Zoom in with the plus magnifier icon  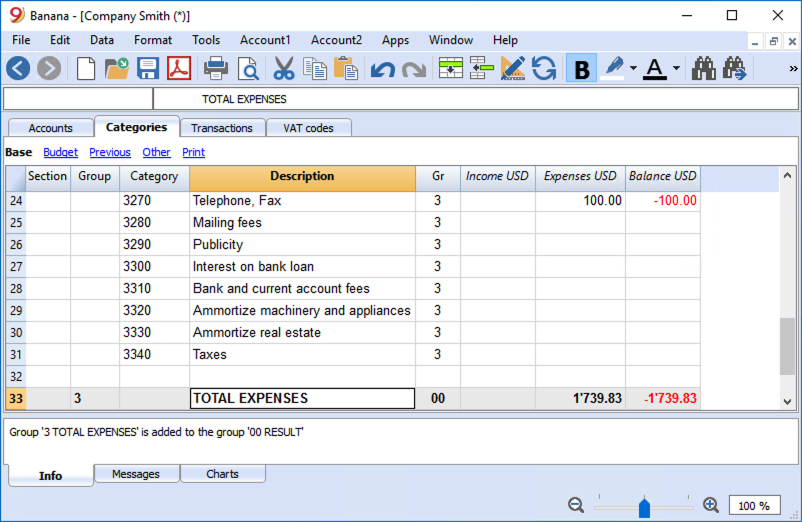click(711, 505)
